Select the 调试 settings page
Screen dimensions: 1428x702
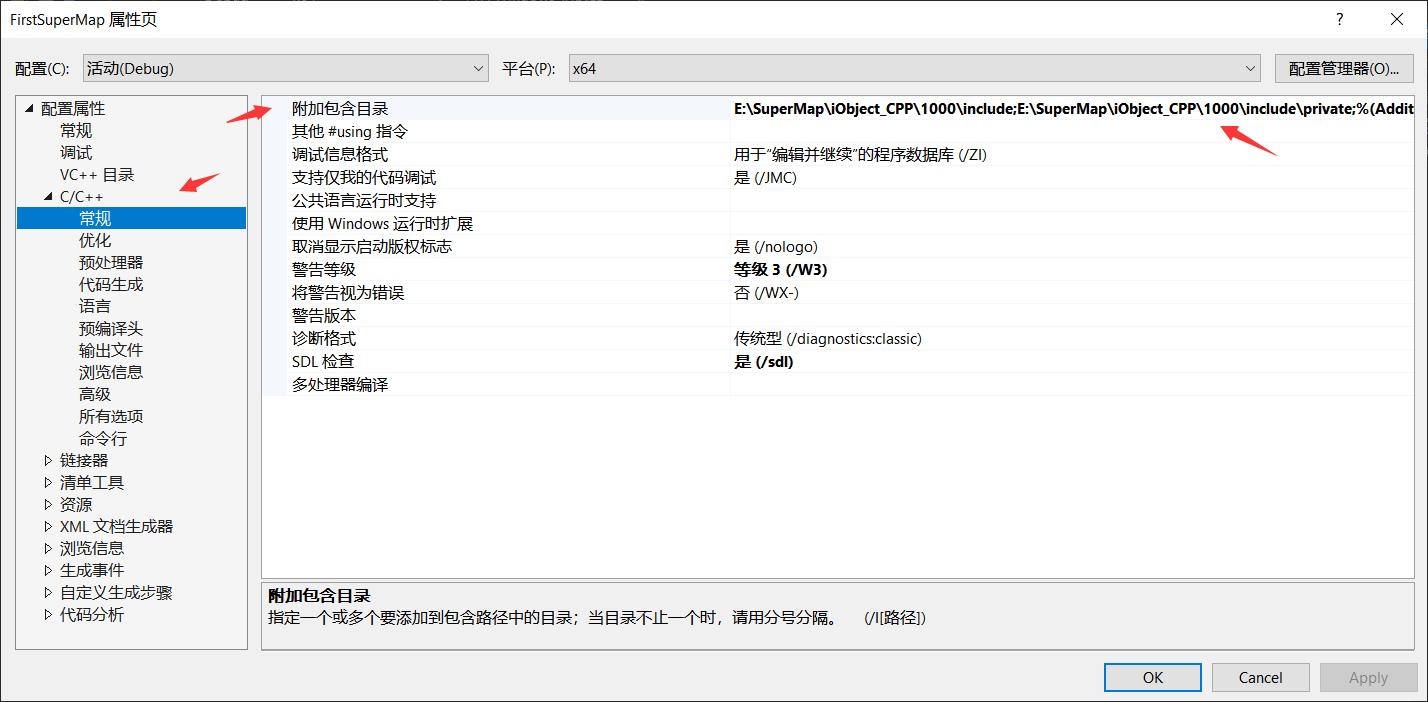(x=75, y=152)
